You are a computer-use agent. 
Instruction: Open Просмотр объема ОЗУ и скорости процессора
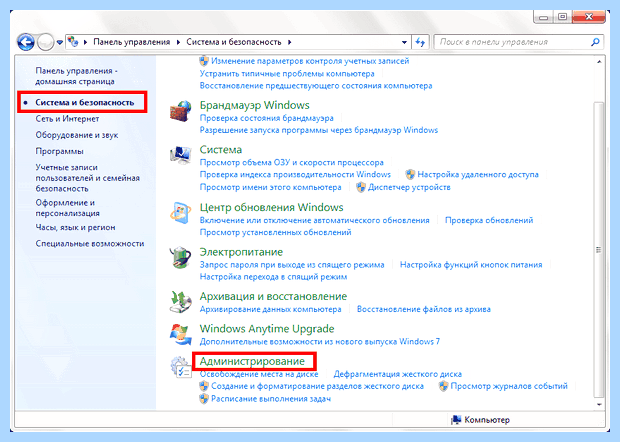tap(291, 162)
